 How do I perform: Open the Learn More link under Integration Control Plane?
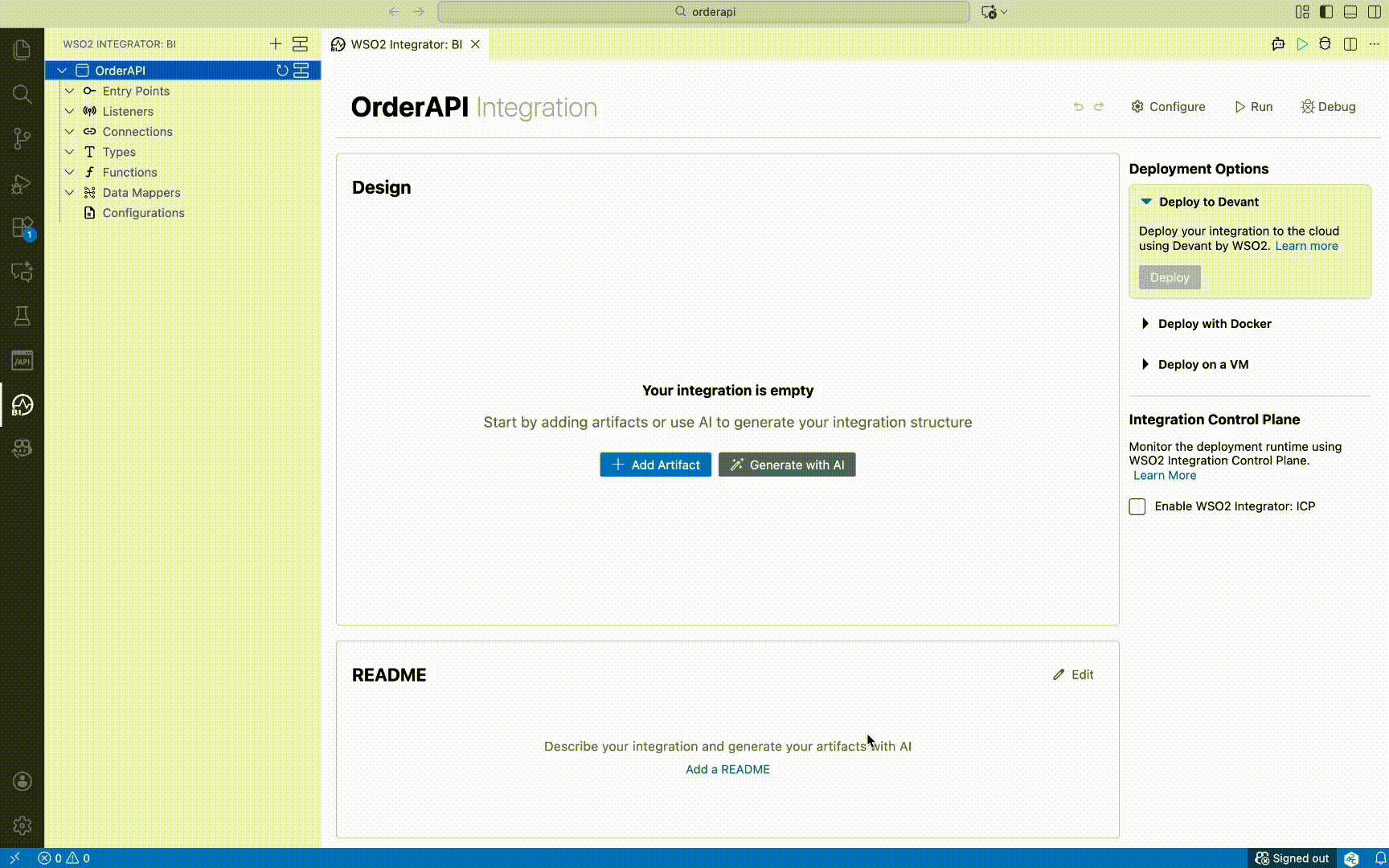(1164, 475)
